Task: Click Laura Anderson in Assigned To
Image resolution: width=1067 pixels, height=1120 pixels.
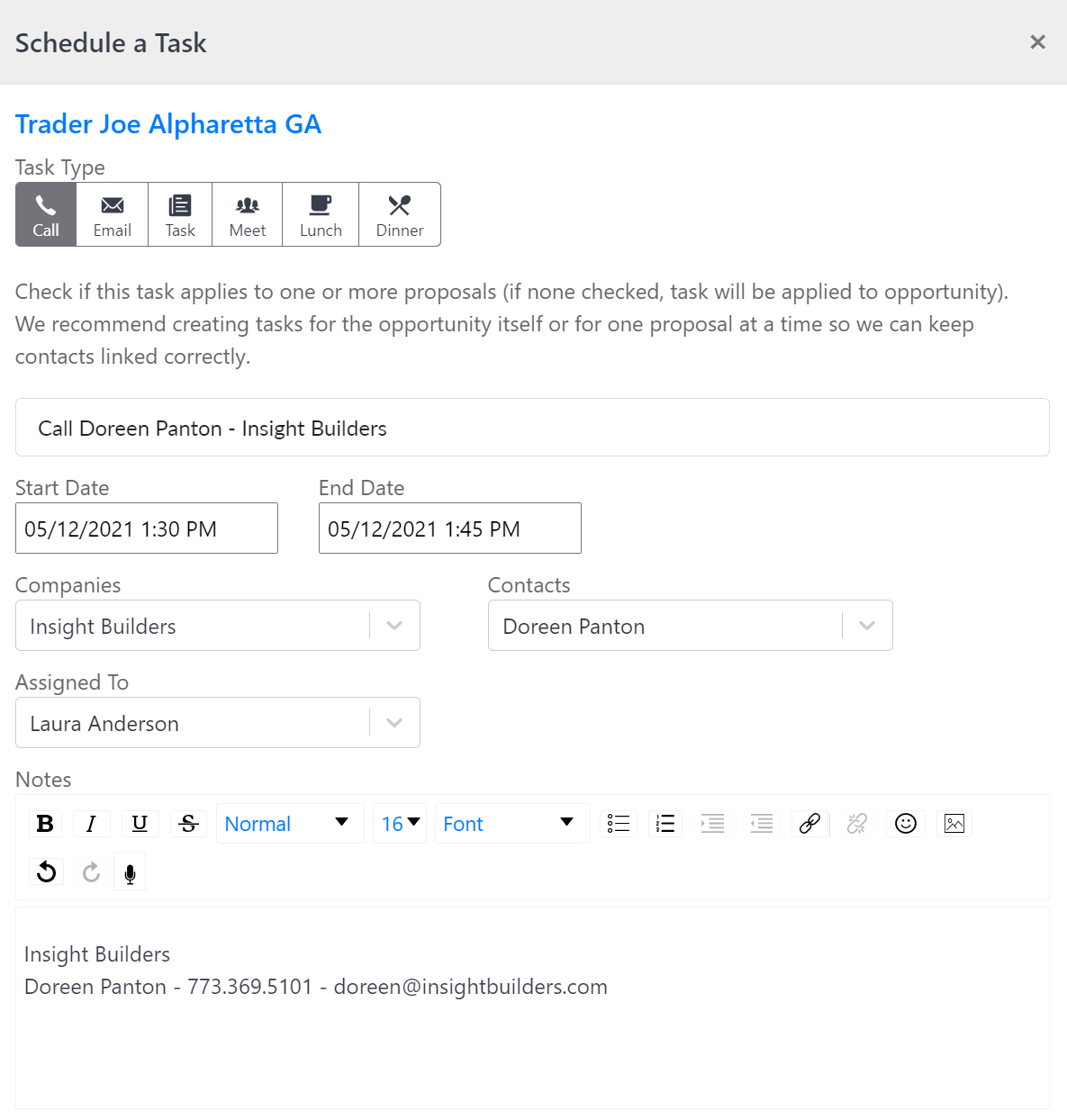Action: click(x=104, y=724)
